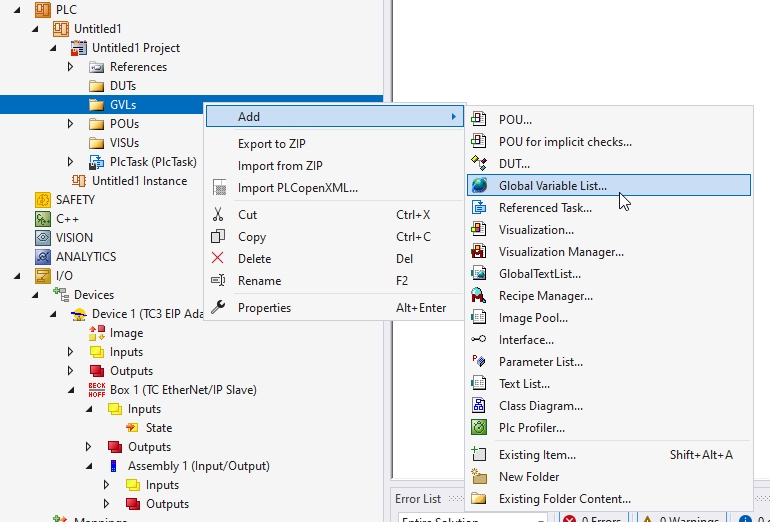Click the SAFETY node icon

43,199
